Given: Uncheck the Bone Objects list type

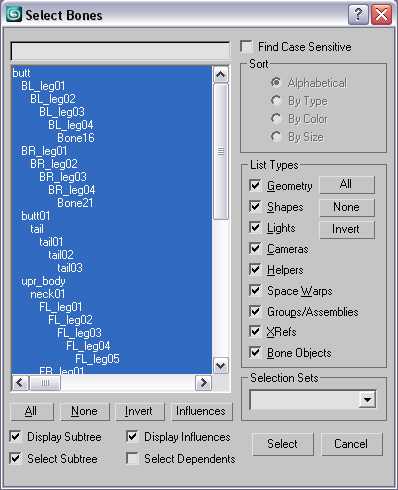Looking at the screenshot, I should (x=255, y=353).
